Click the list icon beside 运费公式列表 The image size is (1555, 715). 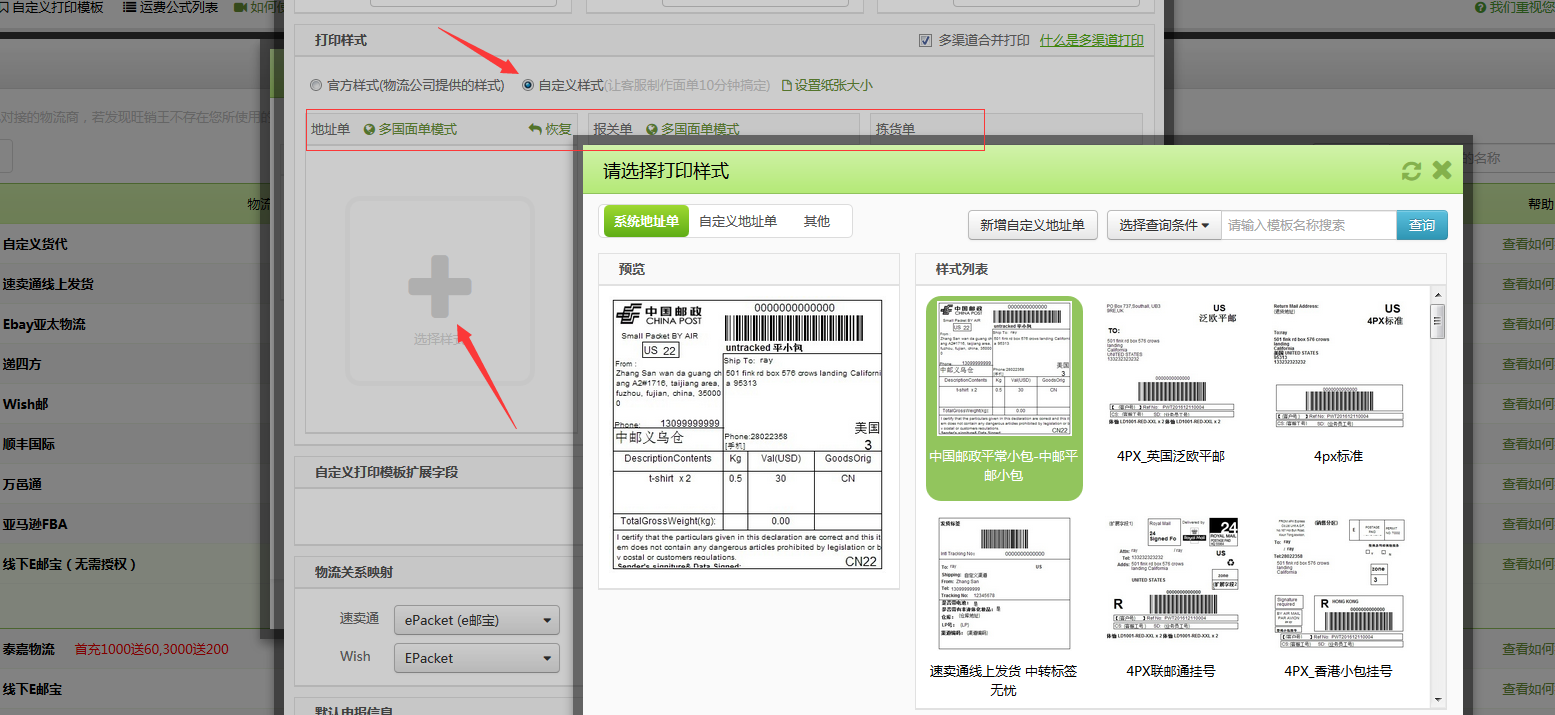pos(130,7)
